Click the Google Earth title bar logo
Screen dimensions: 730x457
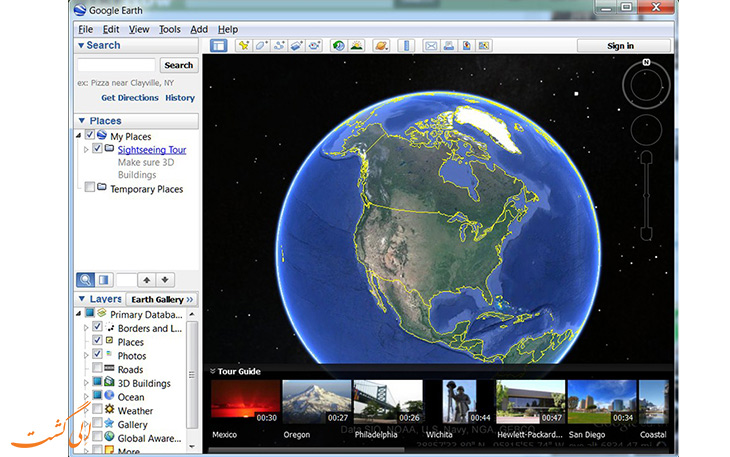tap(80, 10)
